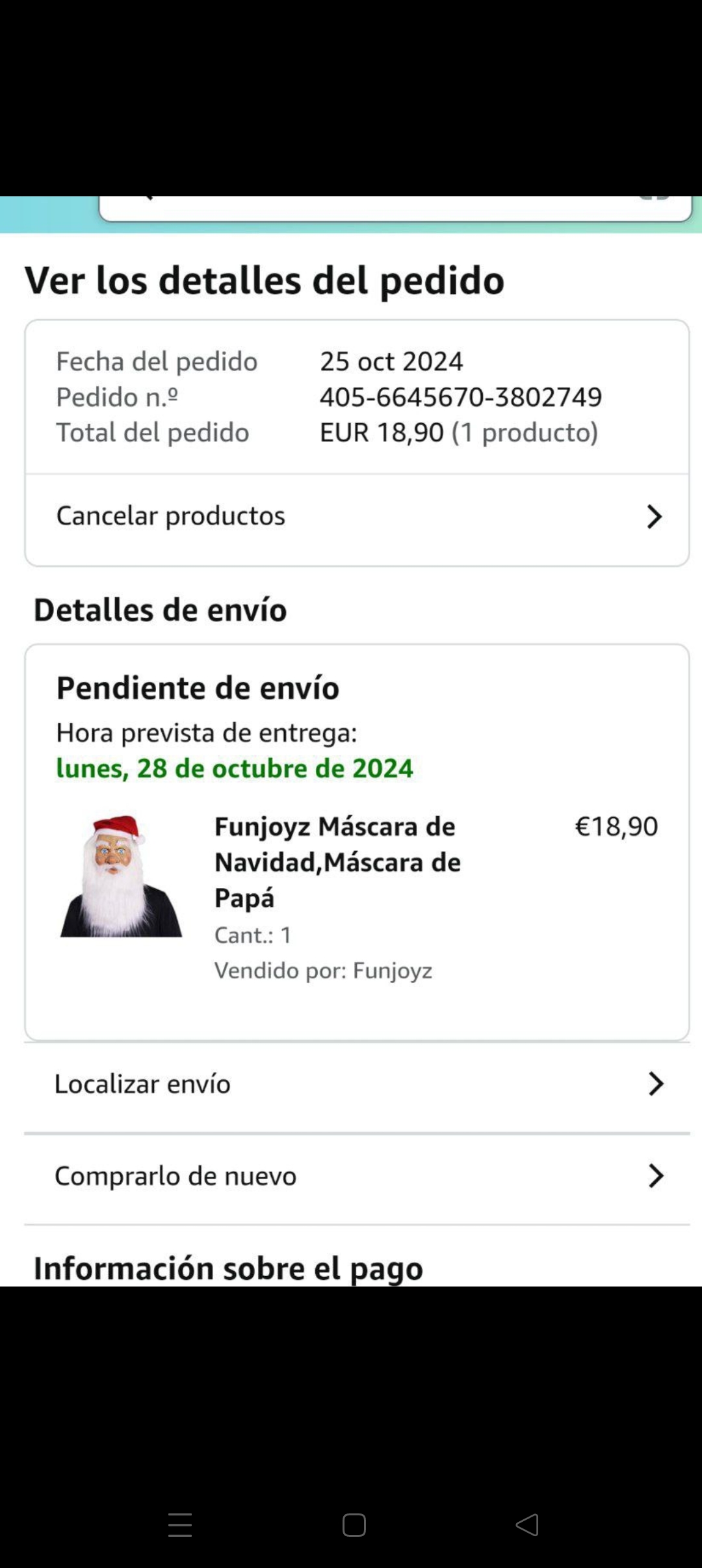702x1568 pixels.
Task: Select the Cancelar productos option
Action: click(x=171, y=516)
